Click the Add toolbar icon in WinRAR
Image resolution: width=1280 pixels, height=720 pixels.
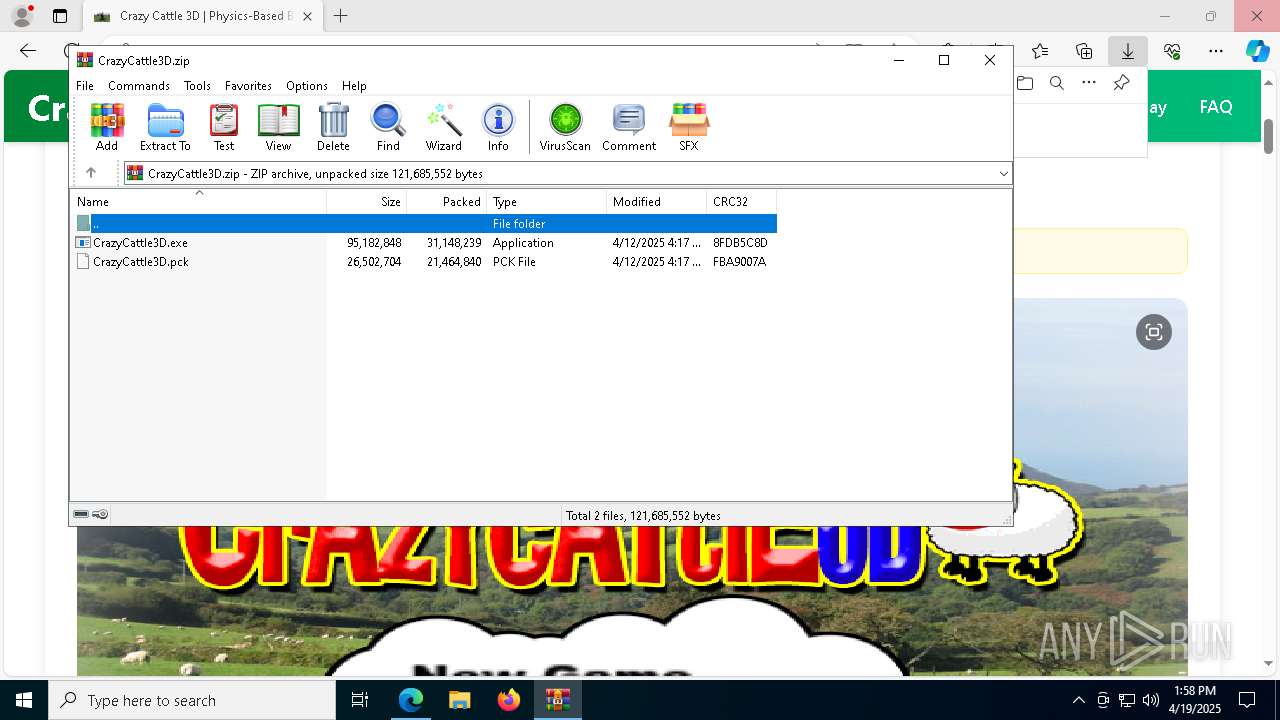pyautogui.click(x=107, y=127)
